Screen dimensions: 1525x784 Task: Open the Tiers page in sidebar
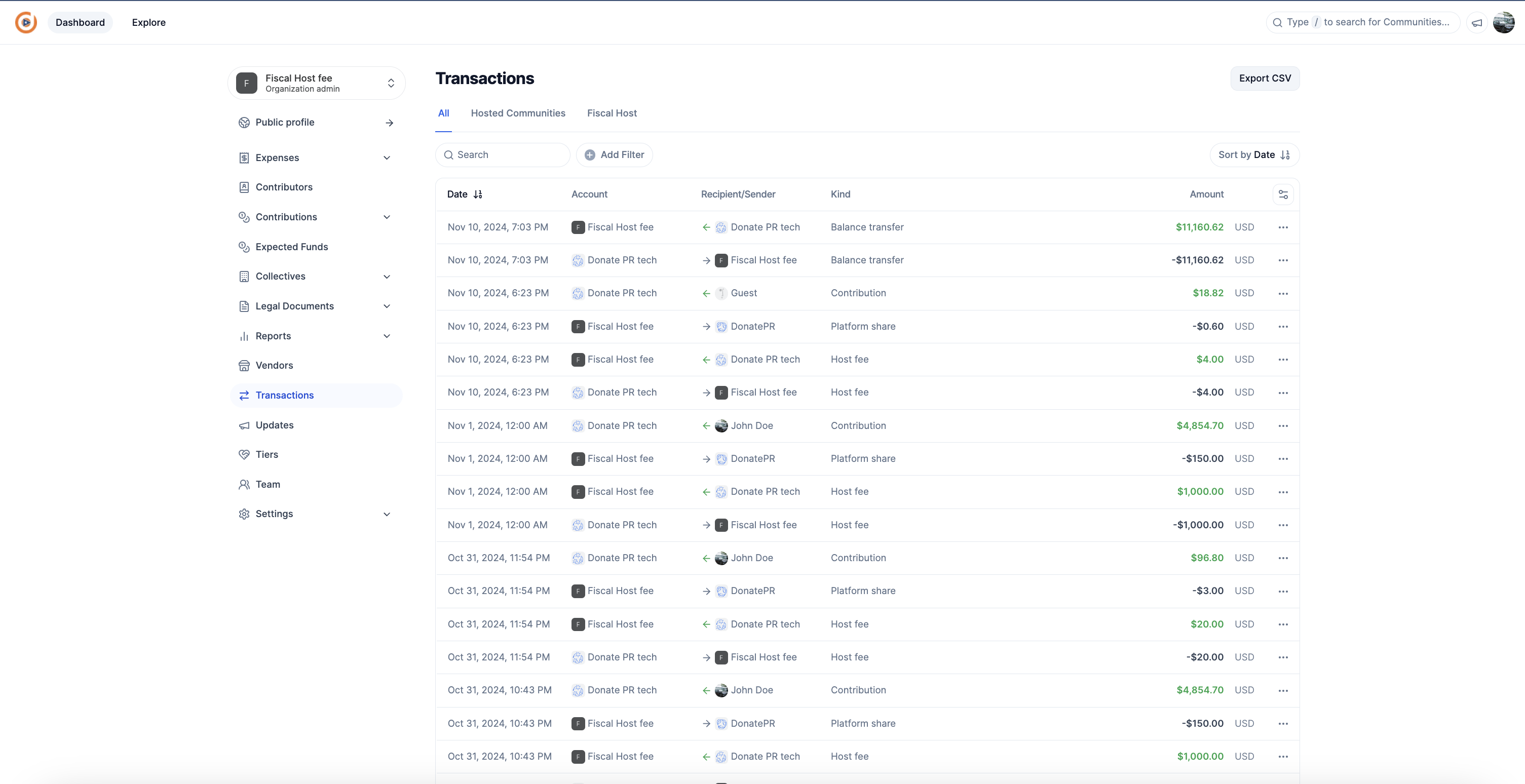(x=266, y=454)
